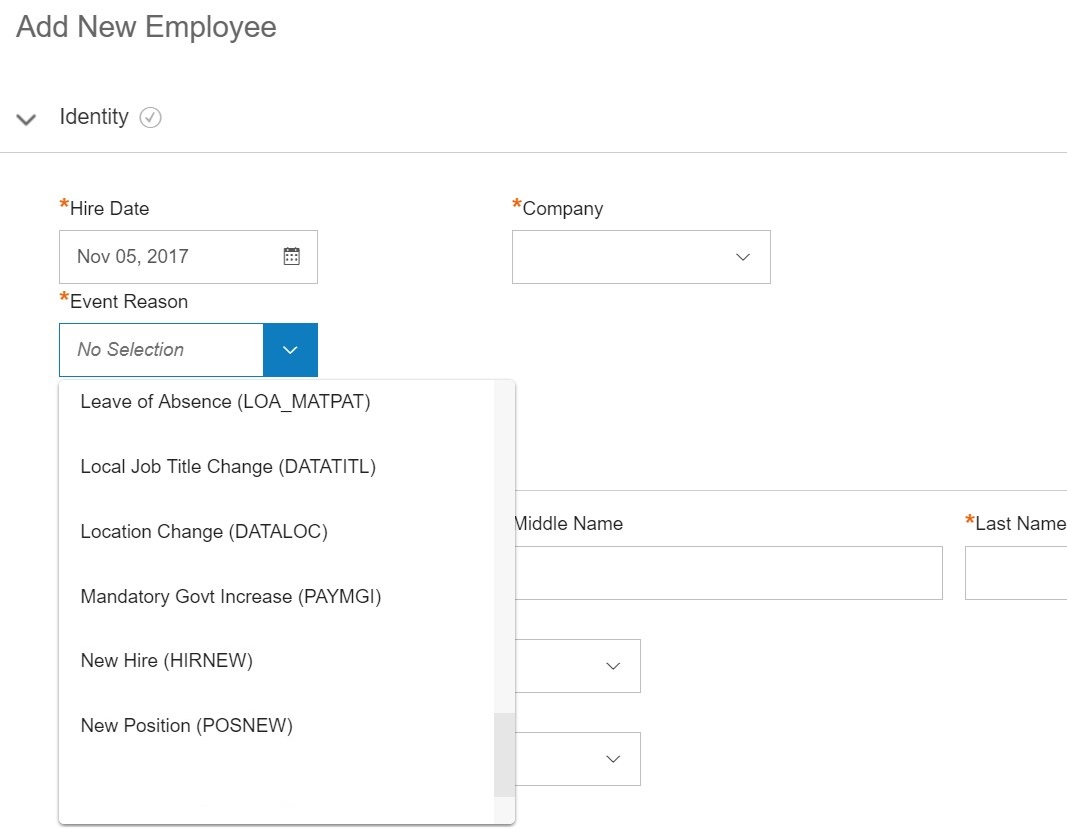The height and width of the screenshot is (829, 1067).
Task: Choose Location Change (DATALOC)
Action: [204, 532]
